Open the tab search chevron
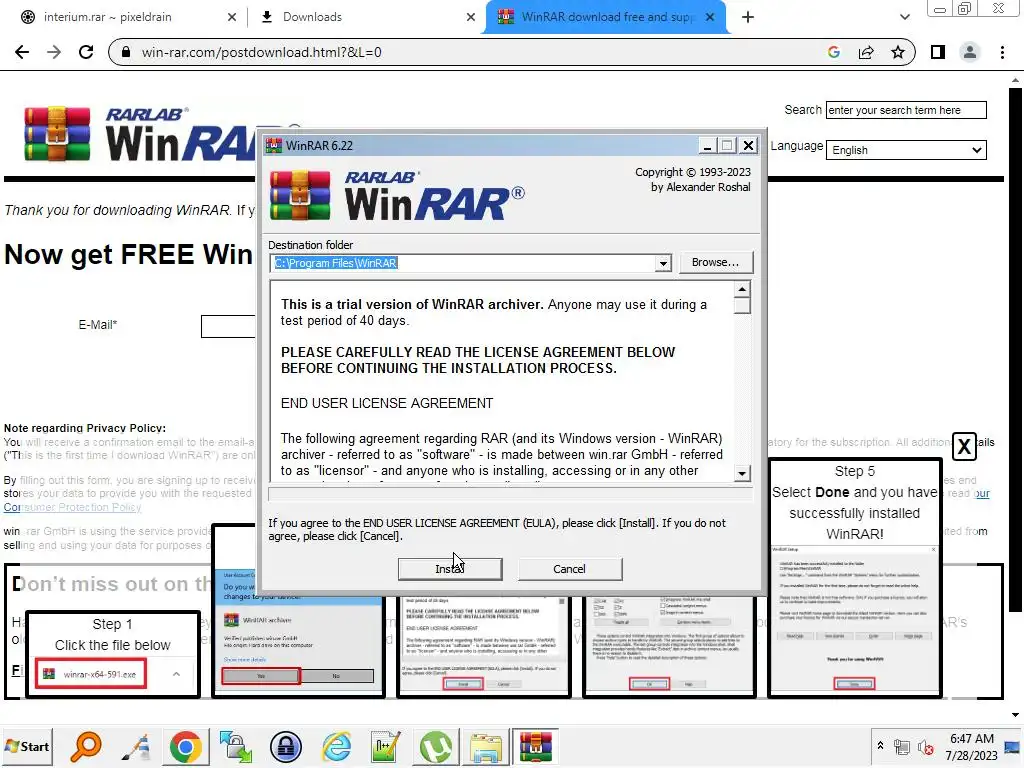This screenshot has width=1024, height=768. 904,18
